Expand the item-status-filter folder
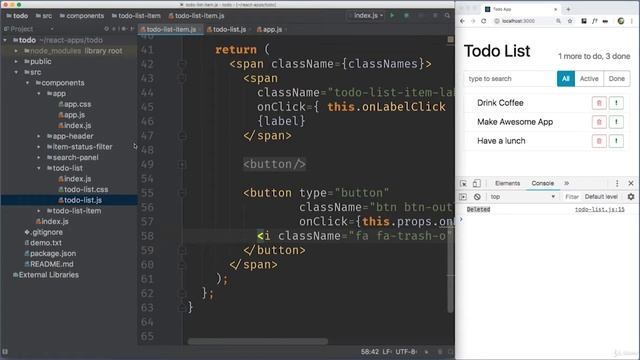This screenshot has height=360, width=640. (39, 147)
